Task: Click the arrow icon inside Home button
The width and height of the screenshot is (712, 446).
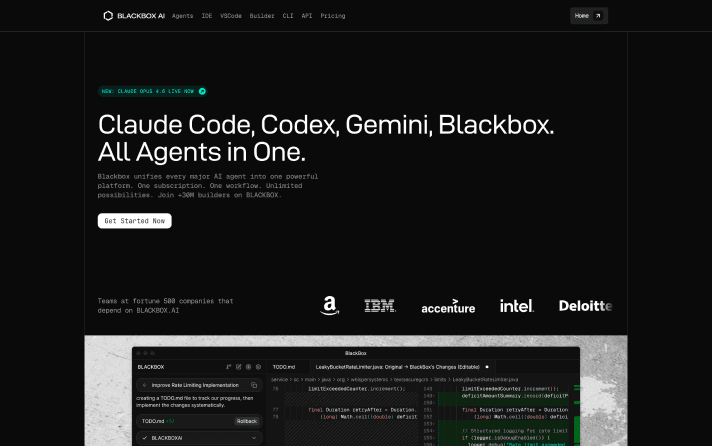Action: point(598,16)
